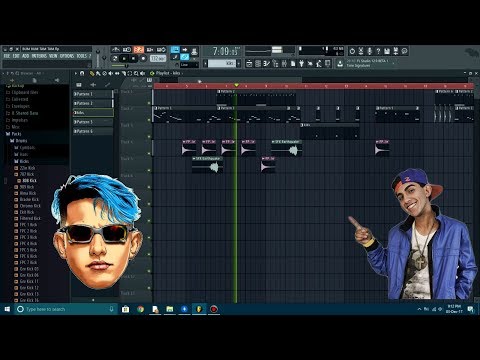This screenshot has height=360, width=480.
Task: Open the Line snap dropdown
Action: (189, 65)
